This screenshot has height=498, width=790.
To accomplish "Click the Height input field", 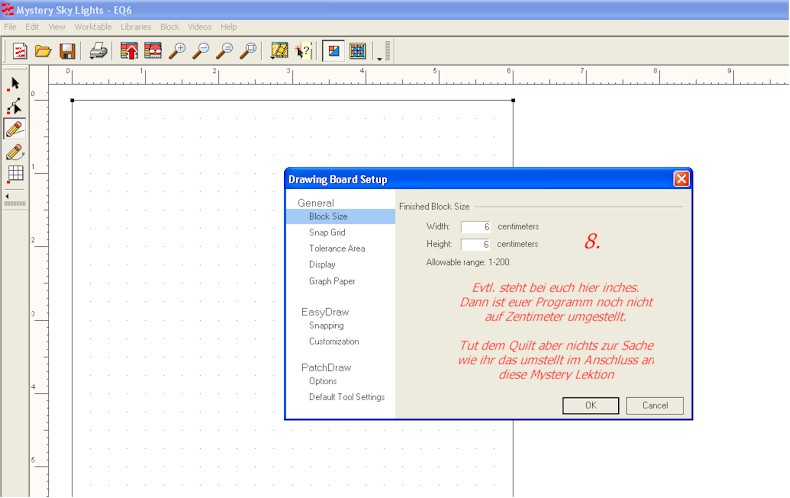I will (x=476, y=244).
